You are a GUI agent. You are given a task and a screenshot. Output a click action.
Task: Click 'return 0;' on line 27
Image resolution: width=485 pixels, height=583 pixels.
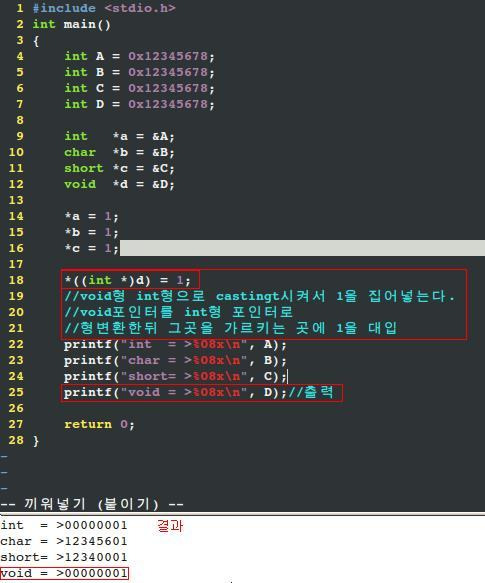[99, 425]
